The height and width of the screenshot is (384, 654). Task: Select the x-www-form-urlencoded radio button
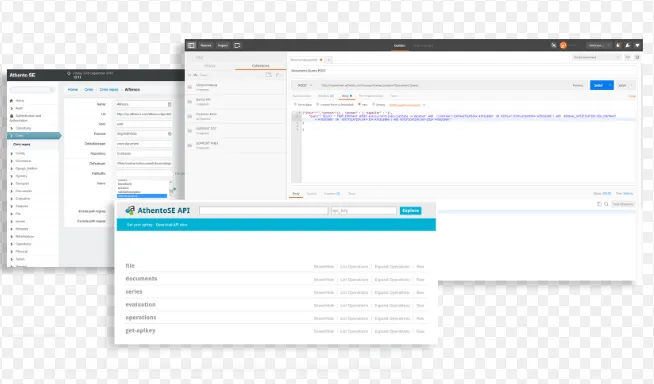[318, 105]
